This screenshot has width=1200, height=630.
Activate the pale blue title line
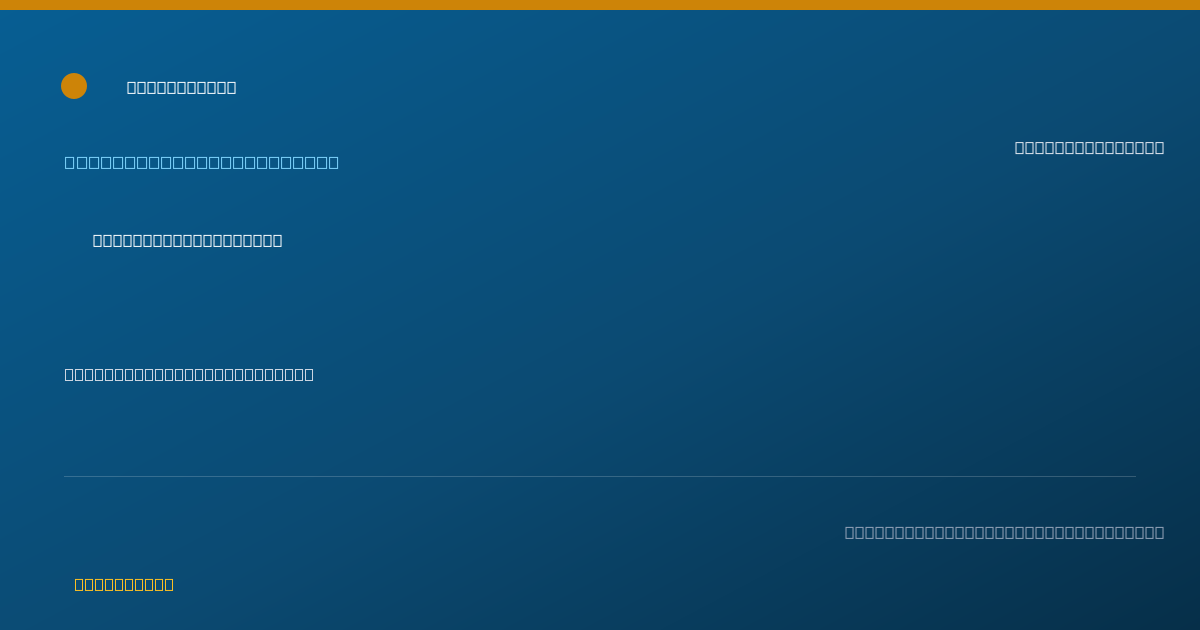(202, 162)
